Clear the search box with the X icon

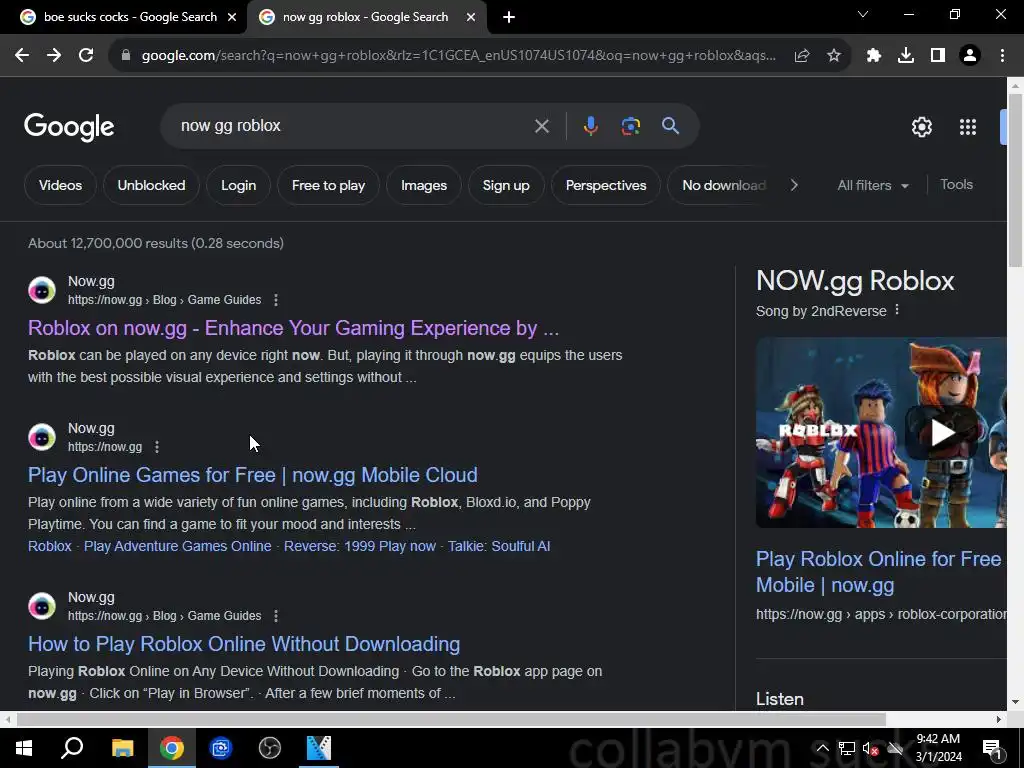[541, 126]
